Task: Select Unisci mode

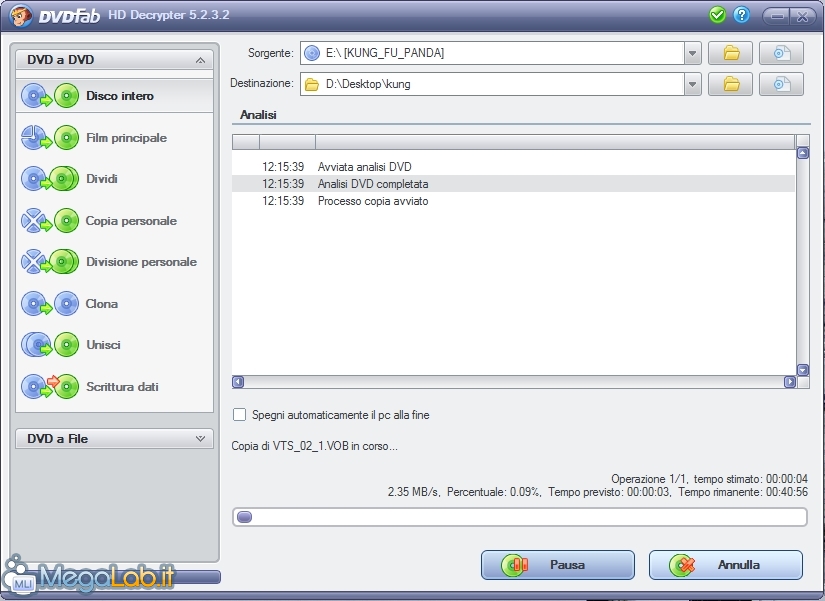Action: pos(115,345)
